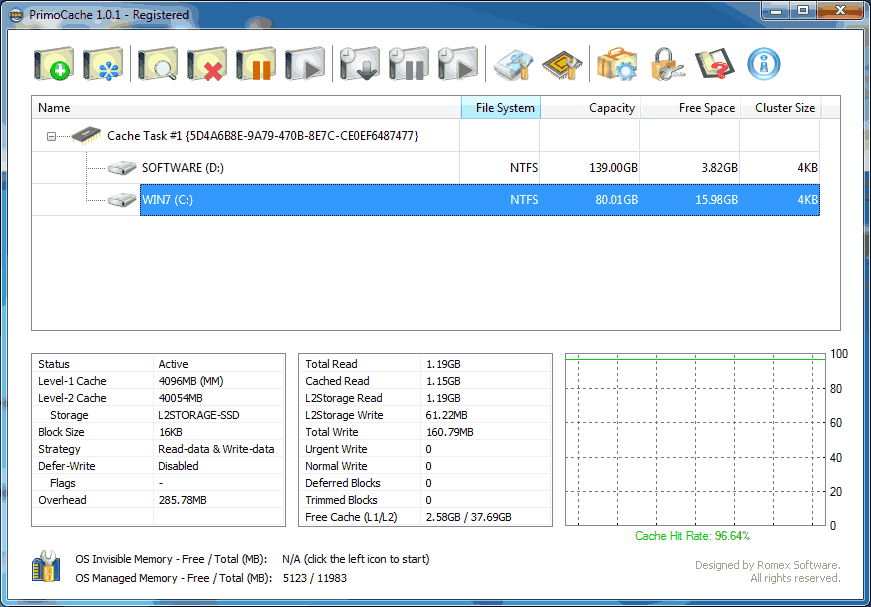Image resolution: width=871 pixels, height=607 pixels.
Task: Click the Free Cache 2.58GB / 37.69GB value
Action: (468, 517)
